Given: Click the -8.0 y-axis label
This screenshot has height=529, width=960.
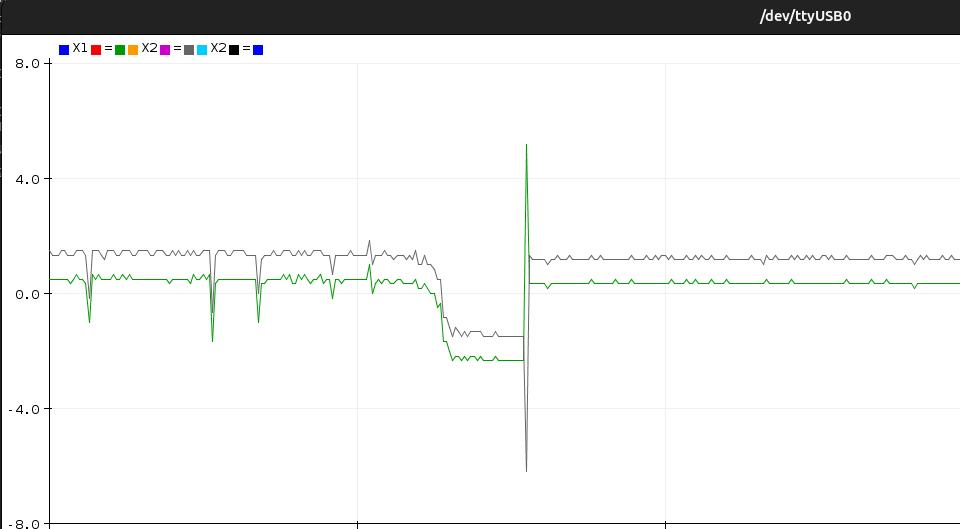Looking at the screenshot, I should click(22, 523).
